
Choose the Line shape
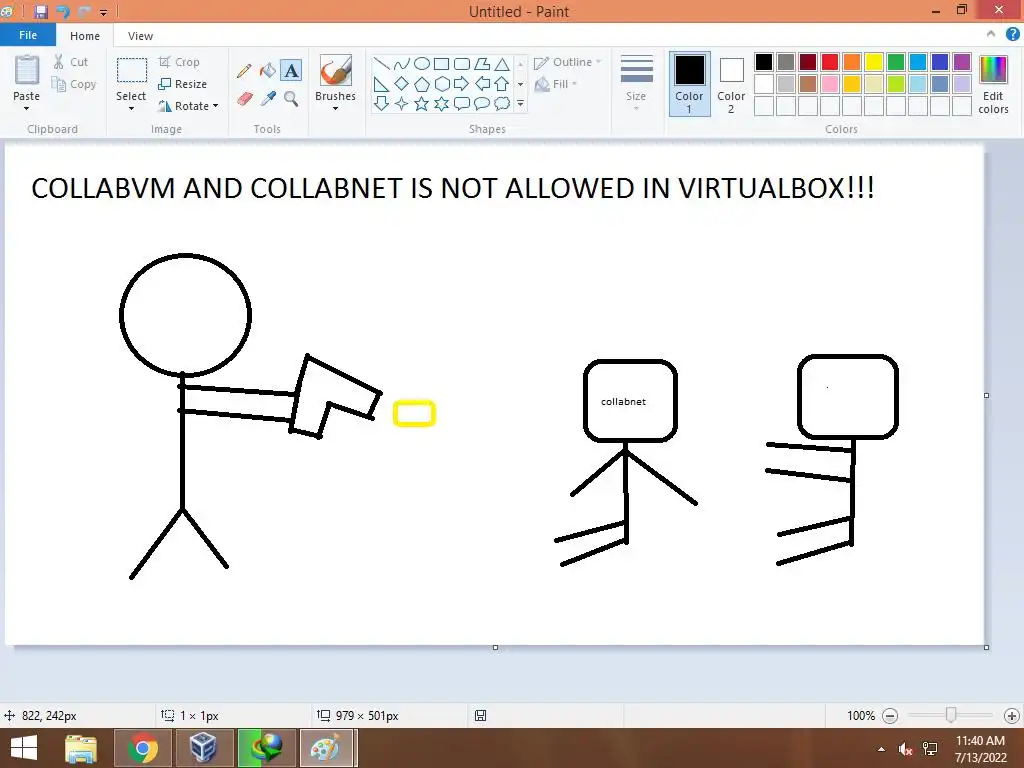click(x=381, y=63)
